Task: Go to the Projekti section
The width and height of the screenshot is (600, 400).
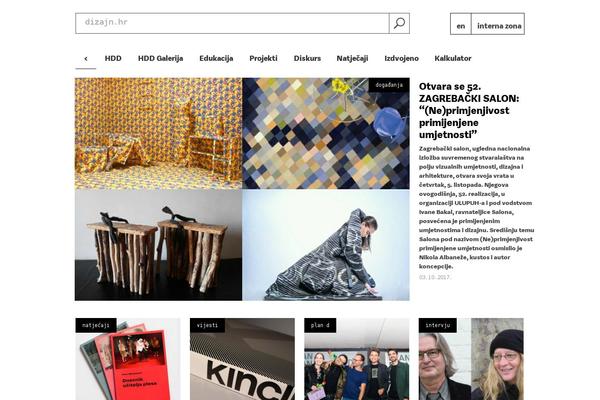Action: [263, 58]
